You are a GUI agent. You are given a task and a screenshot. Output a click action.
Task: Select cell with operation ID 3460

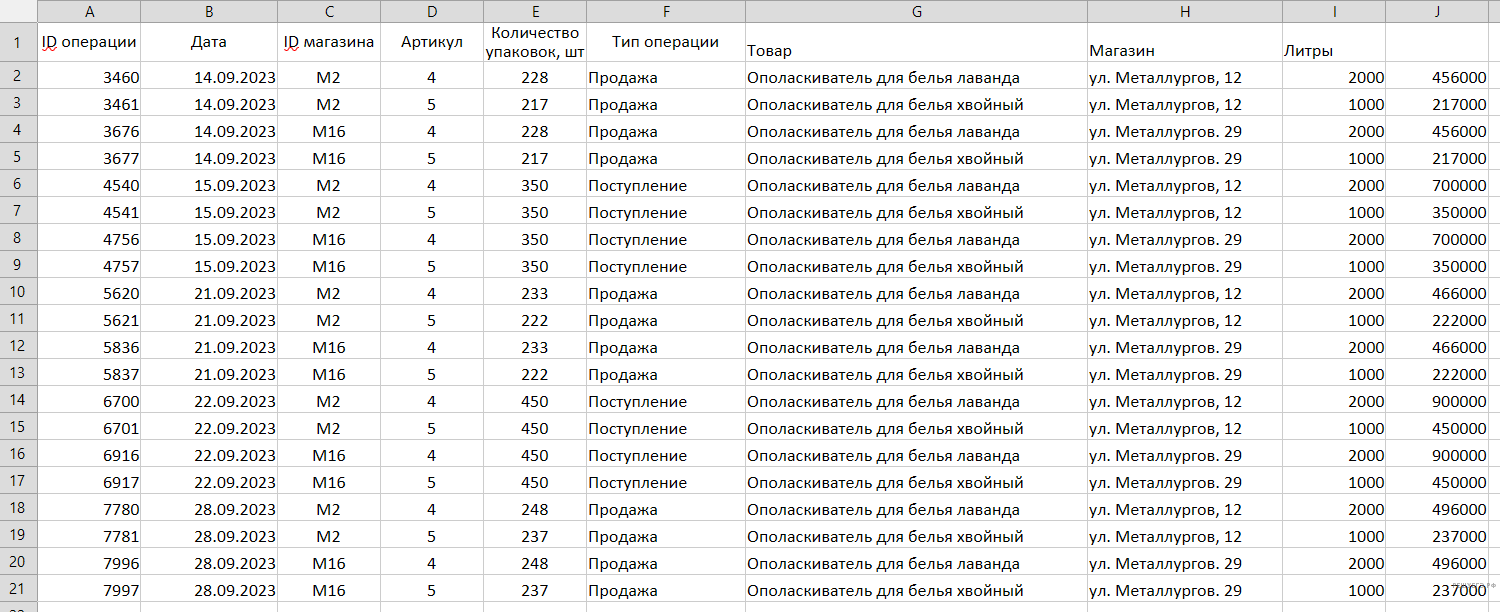(90, 78)
